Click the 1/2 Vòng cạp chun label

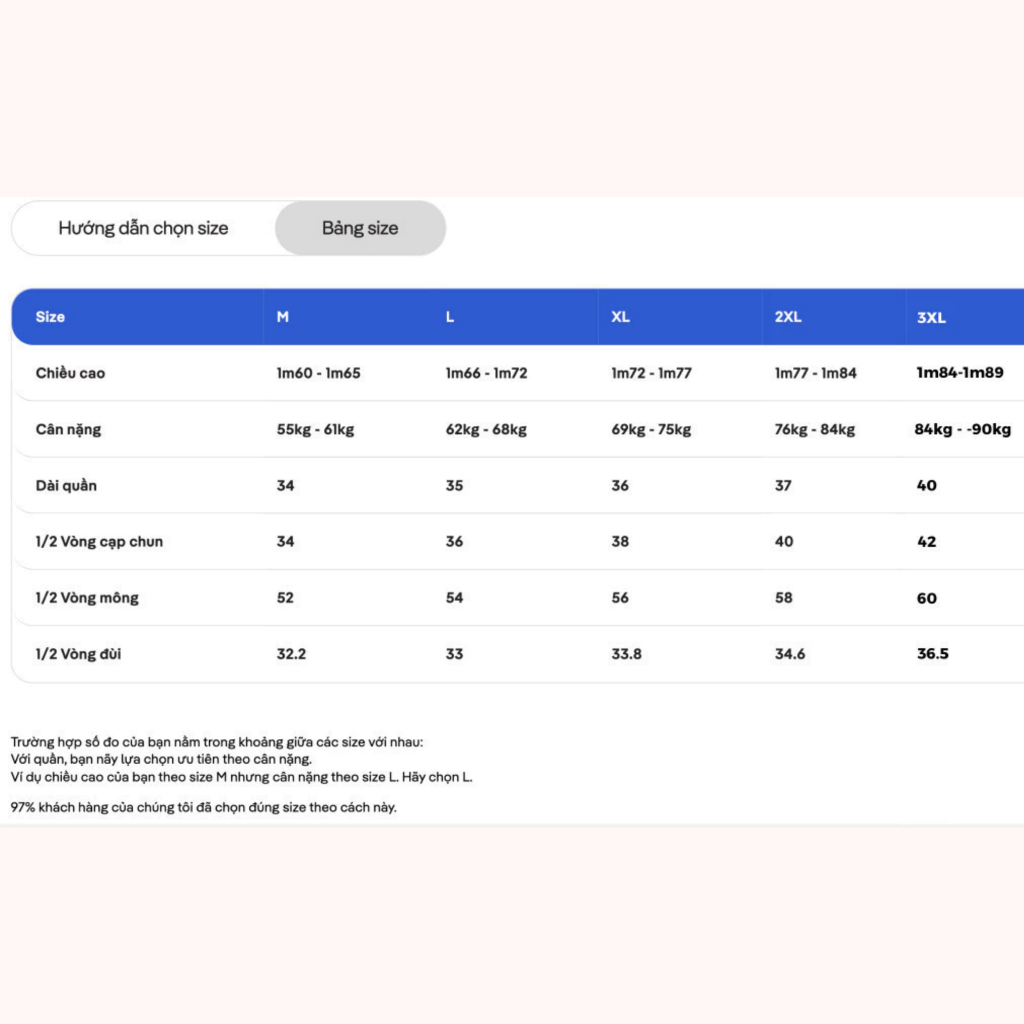click(x=99, y=541)
